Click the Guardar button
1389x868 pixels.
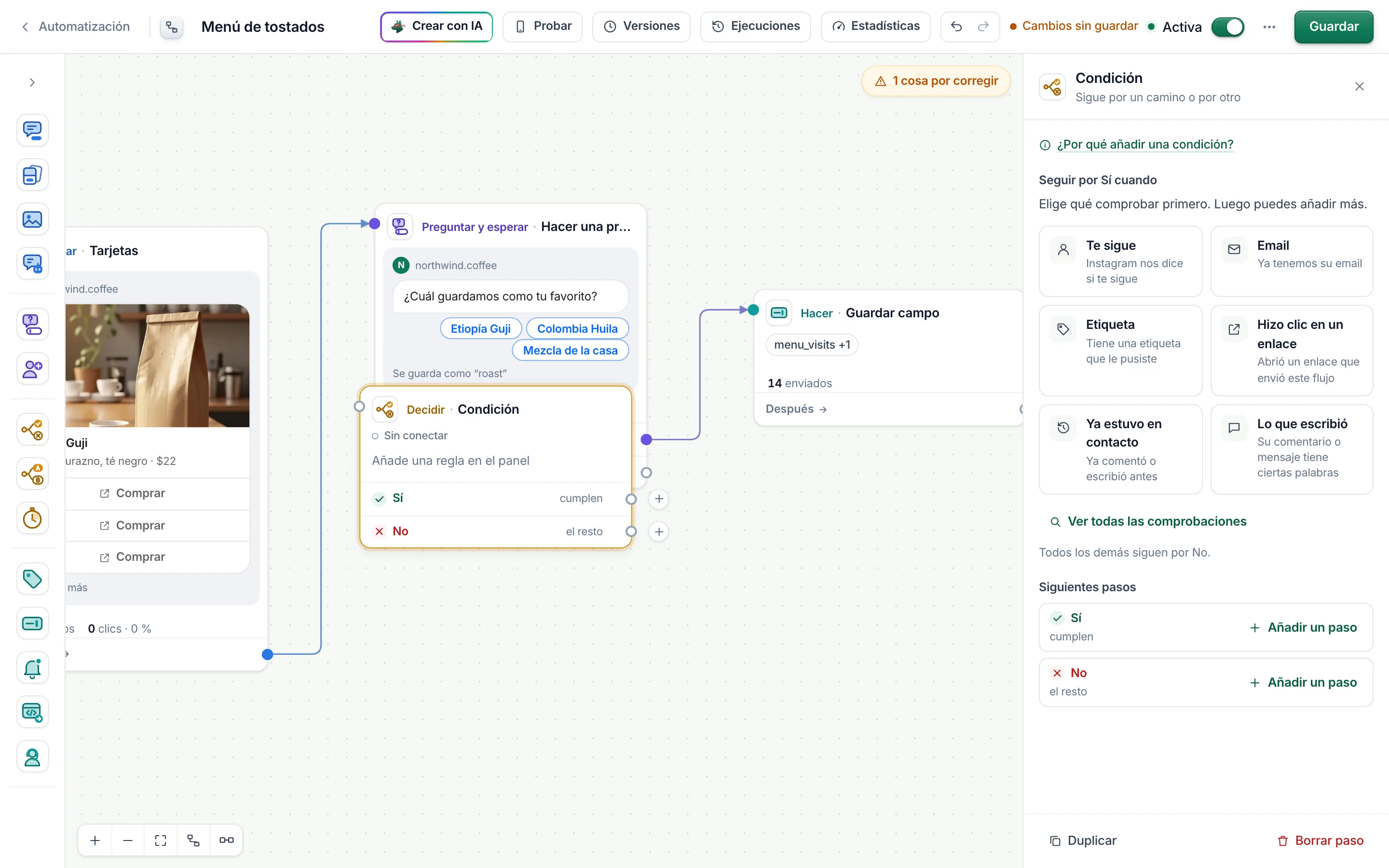point(1334,27)
